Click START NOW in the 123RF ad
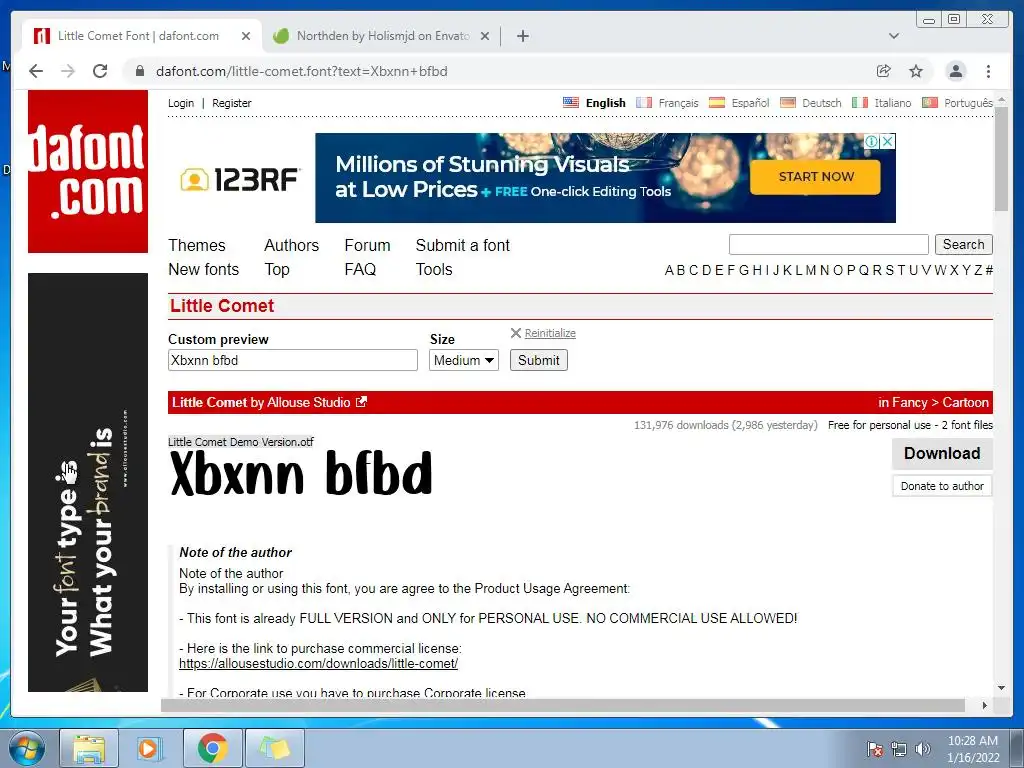The height and width of the screenshot is (768, 1024). coord(816,176)
